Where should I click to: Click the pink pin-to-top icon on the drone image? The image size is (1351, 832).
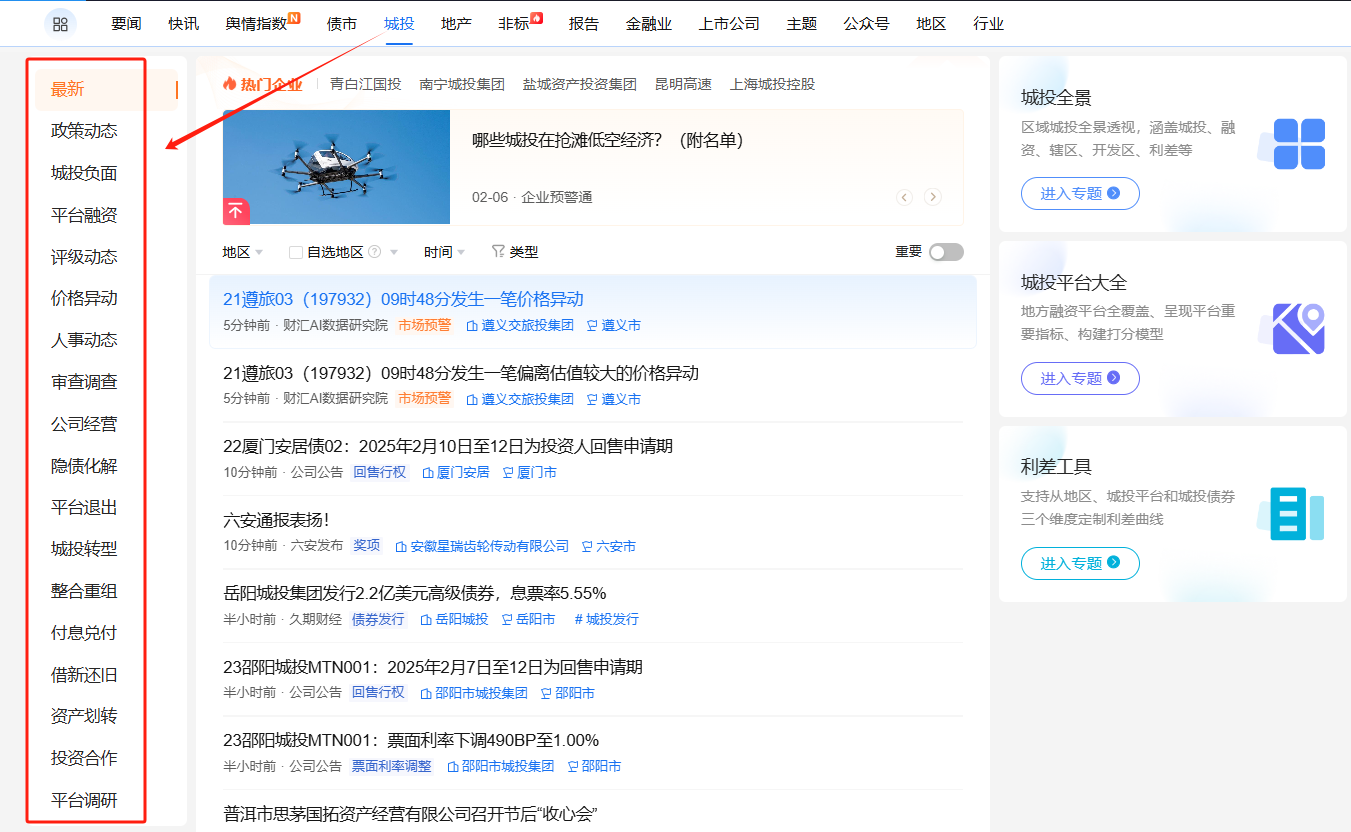236,211
